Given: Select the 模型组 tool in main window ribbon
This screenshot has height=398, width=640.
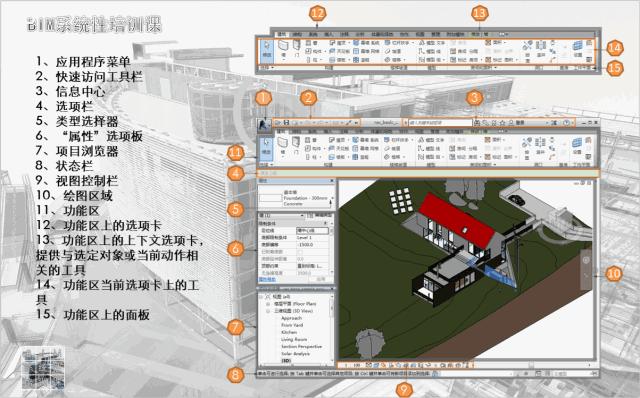Looking at the screenshot, I should click(x=430, y=157).
